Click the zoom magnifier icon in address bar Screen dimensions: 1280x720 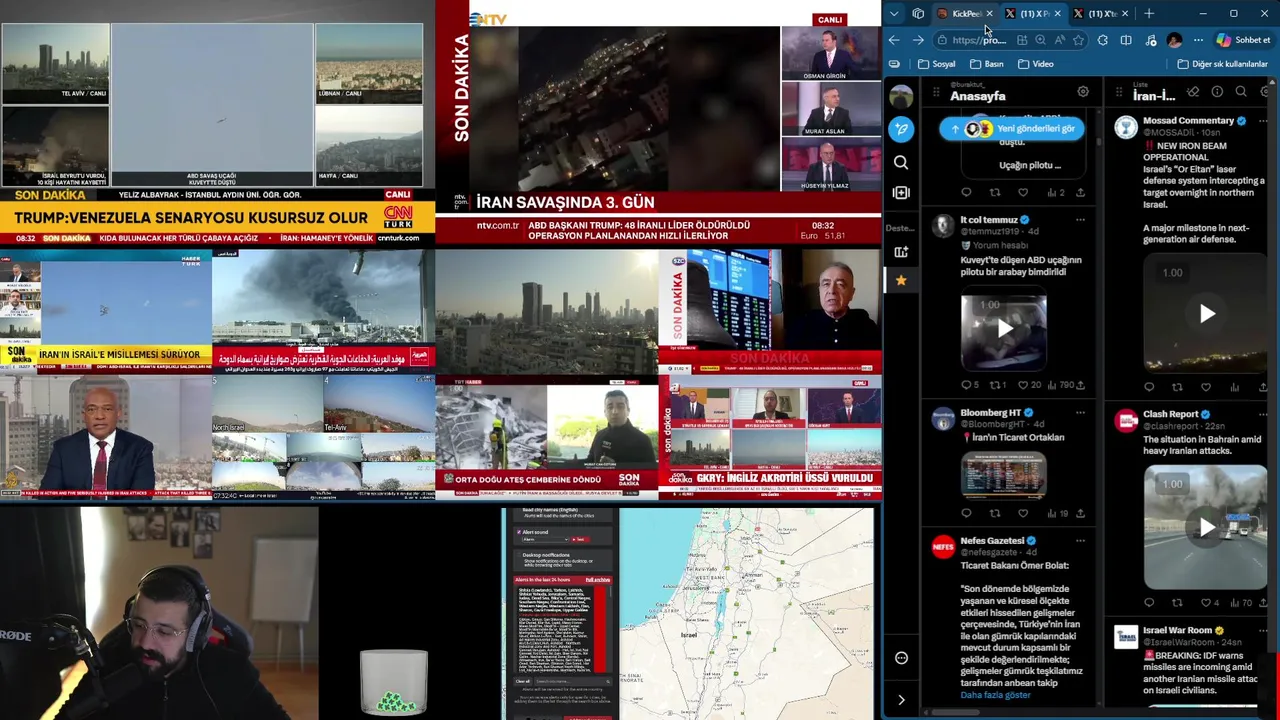click(1040, 40)
